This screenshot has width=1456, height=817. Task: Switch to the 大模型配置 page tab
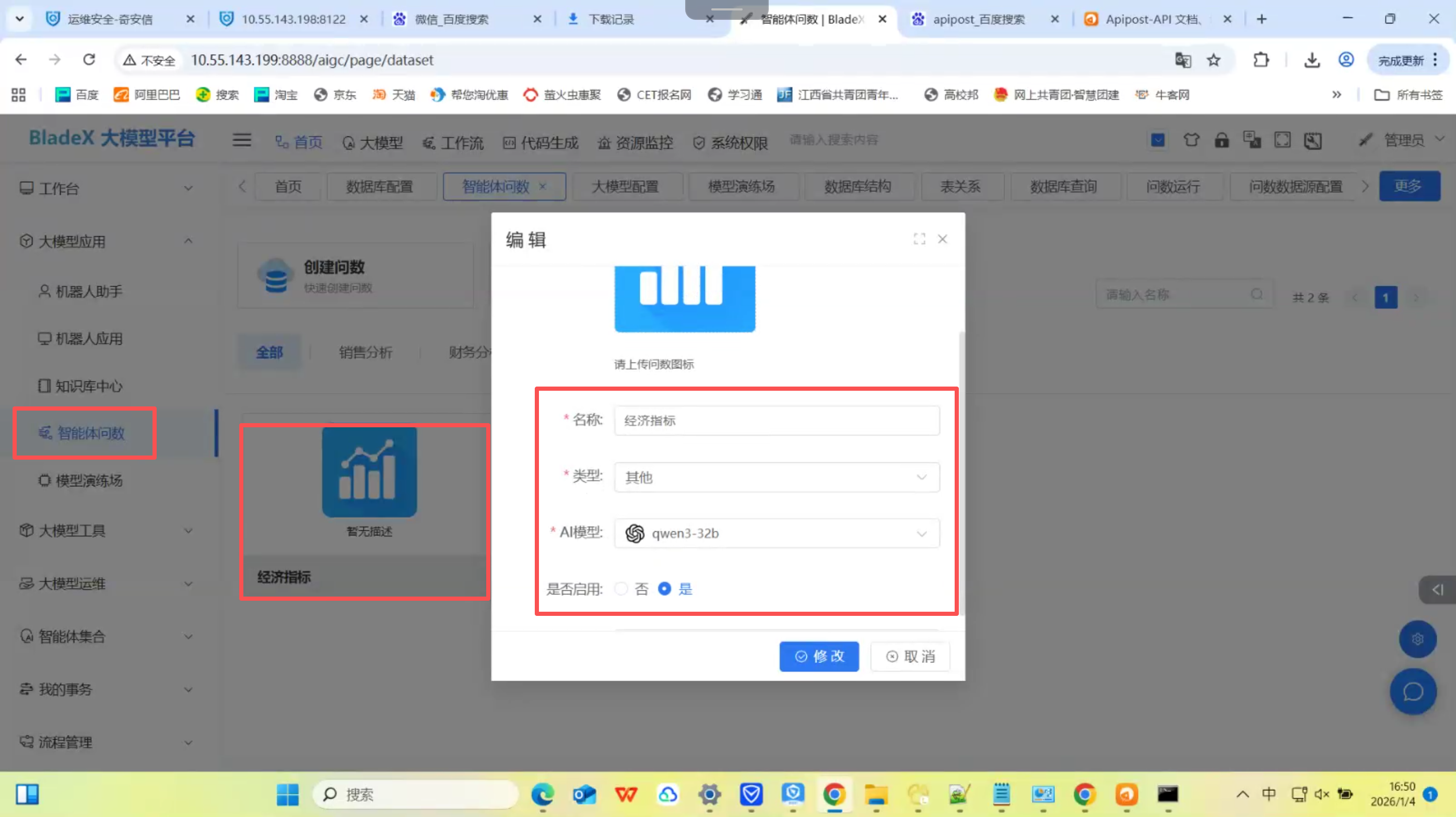[x=625, y=186]
